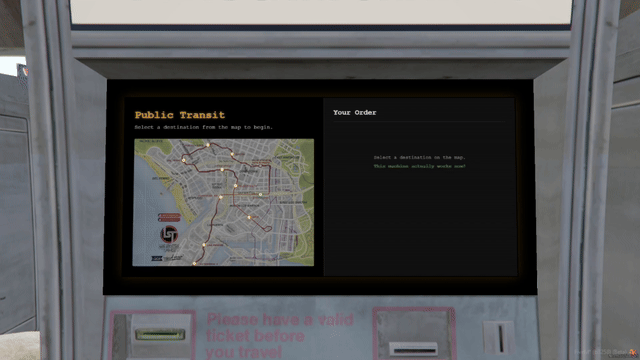Click 'Select a destination on the map.' text
Viewport: 640px width, 360px height.
[x=419, y=157]
